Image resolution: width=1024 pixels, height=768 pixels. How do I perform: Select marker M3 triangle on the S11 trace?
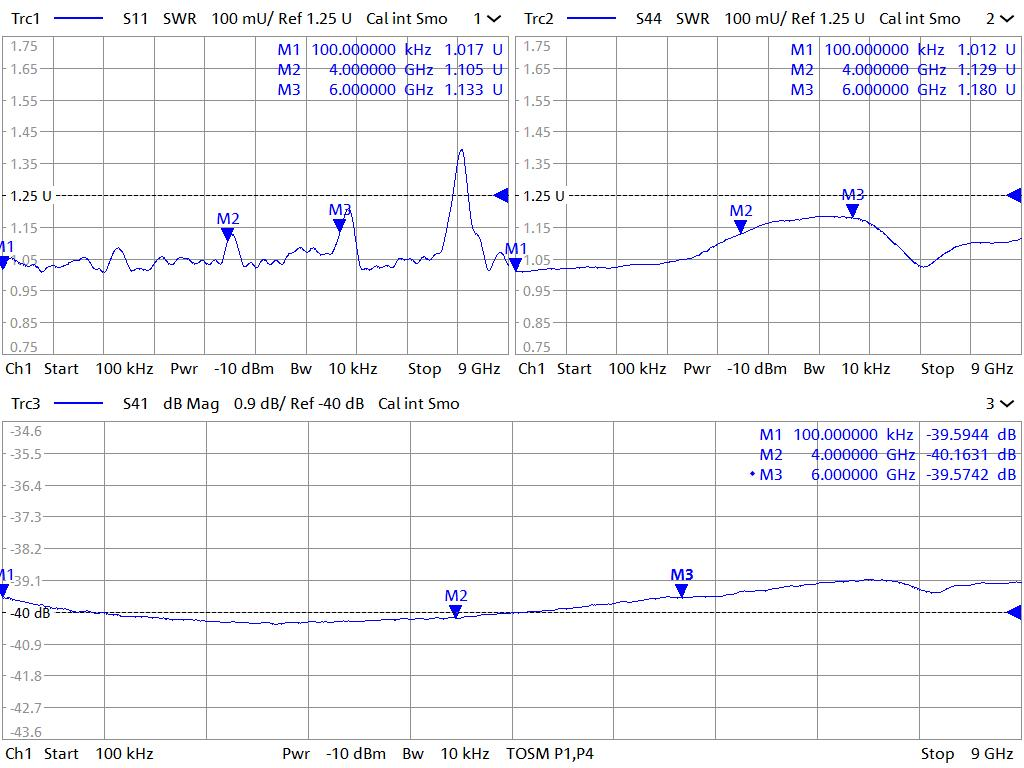click(x=340, y=225)
